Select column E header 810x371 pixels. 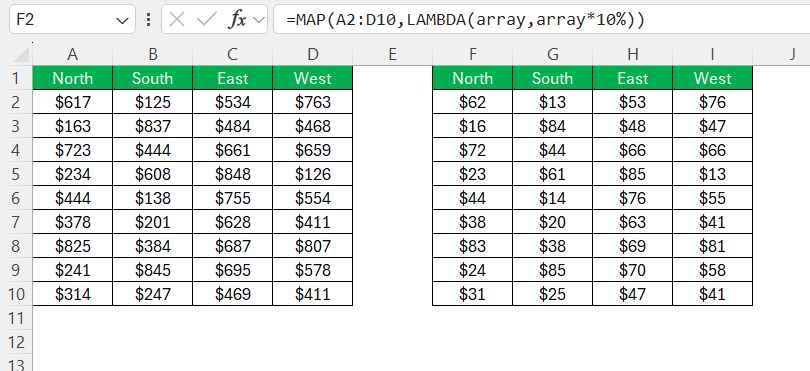[x=392, y=54]
